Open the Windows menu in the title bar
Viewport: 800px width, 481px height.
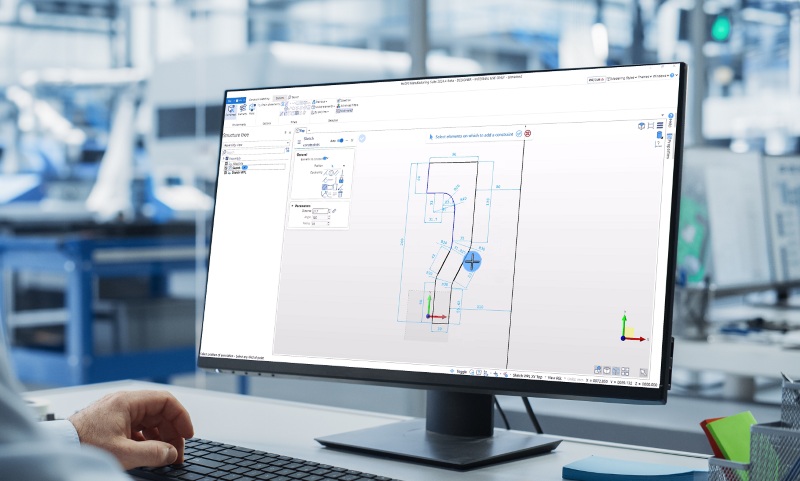point(655,78)
